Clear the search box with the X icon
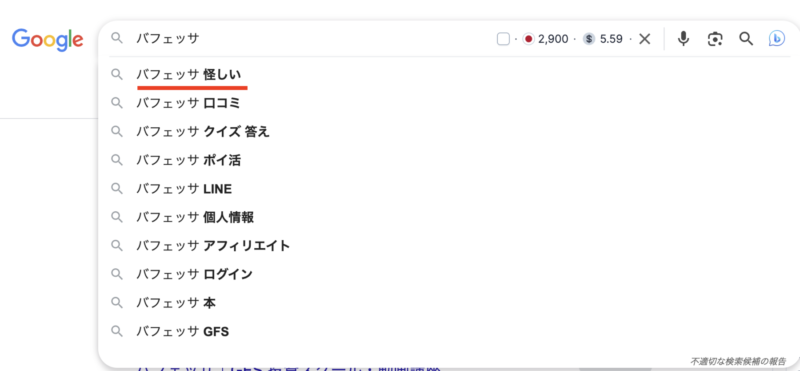Viewport: 800px width, 371px height. point(645,39)
